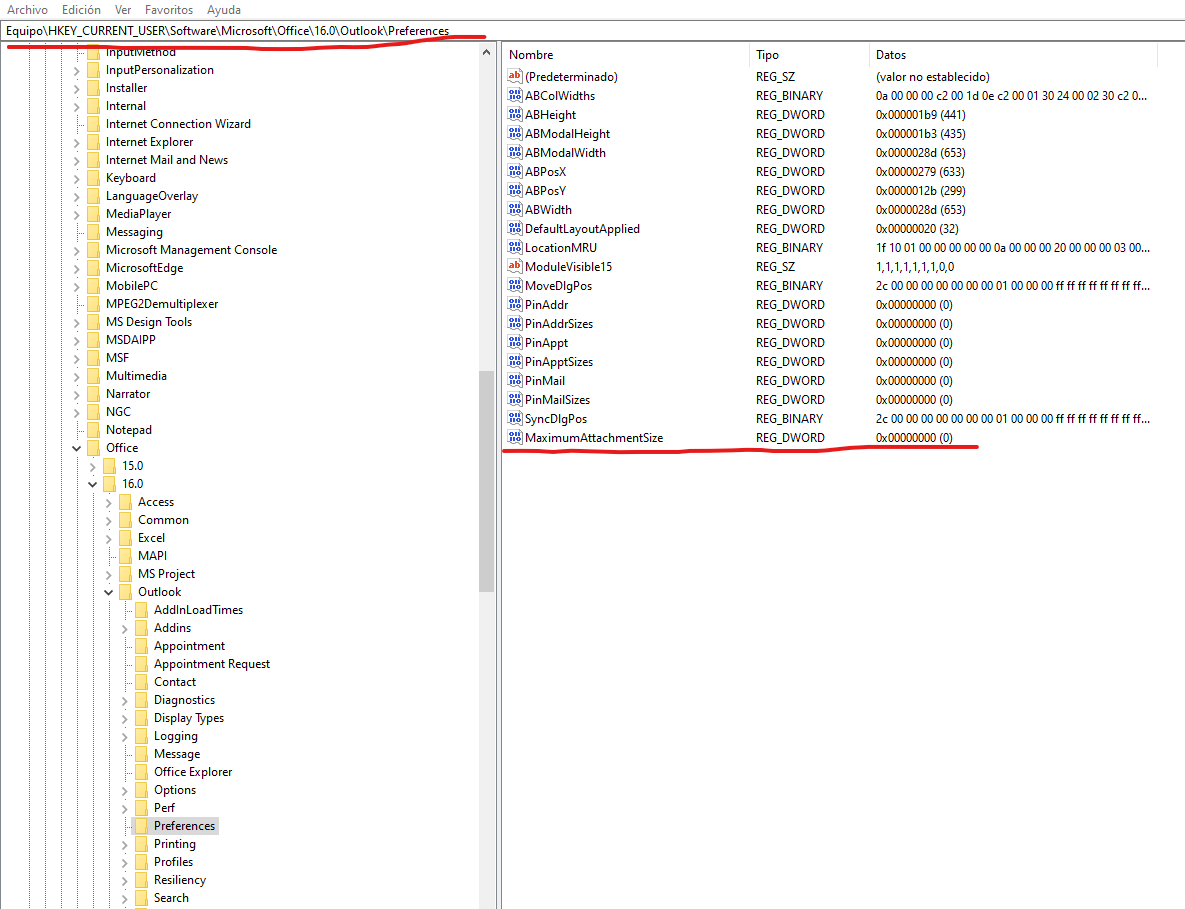Click the PinApptSizes value icon

coord(515,361)
